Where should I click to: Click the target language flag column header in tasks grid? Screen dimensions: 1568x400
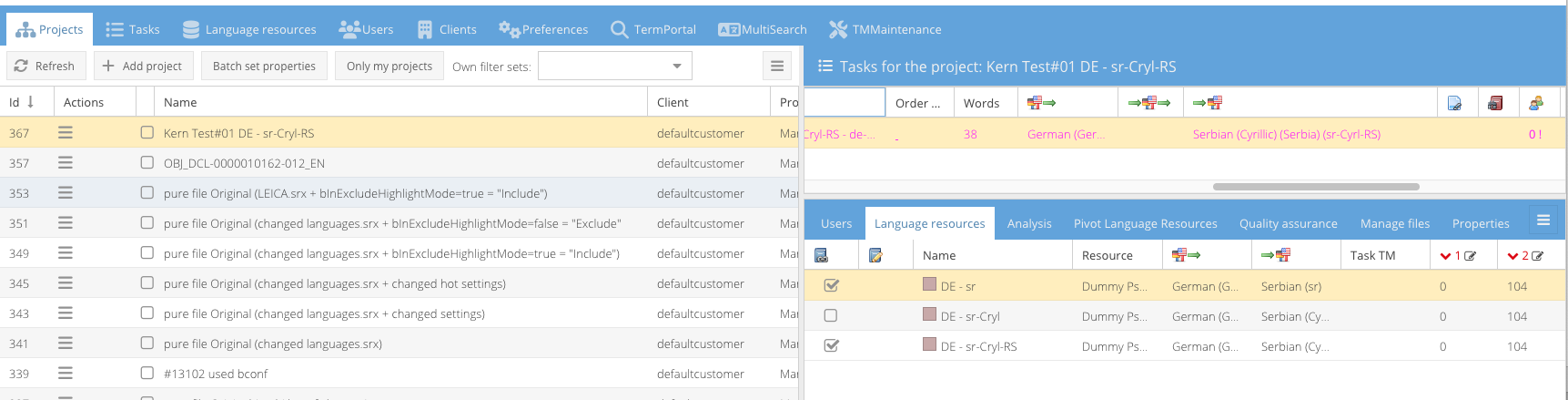pos(1207,103)
